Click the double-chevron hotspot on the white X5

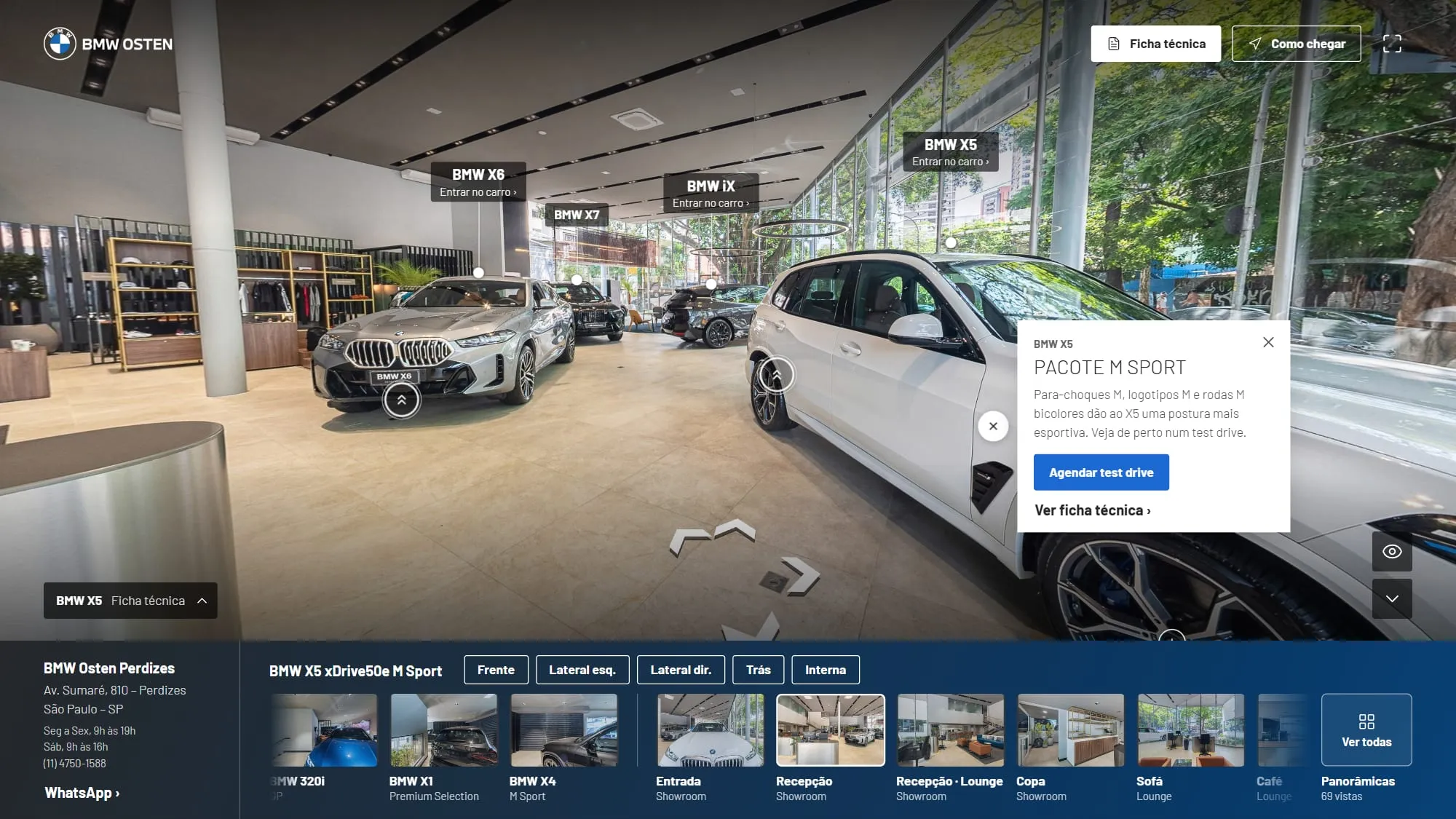(776, 375)
